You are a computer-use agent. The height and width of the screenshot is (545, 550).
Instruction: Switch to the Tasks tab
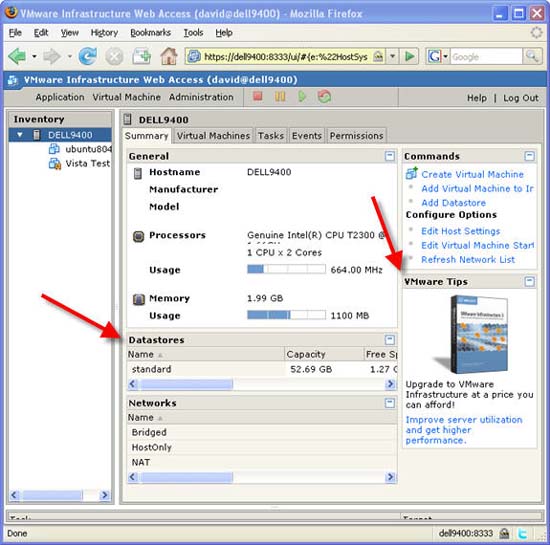click(x=271, y=136)
